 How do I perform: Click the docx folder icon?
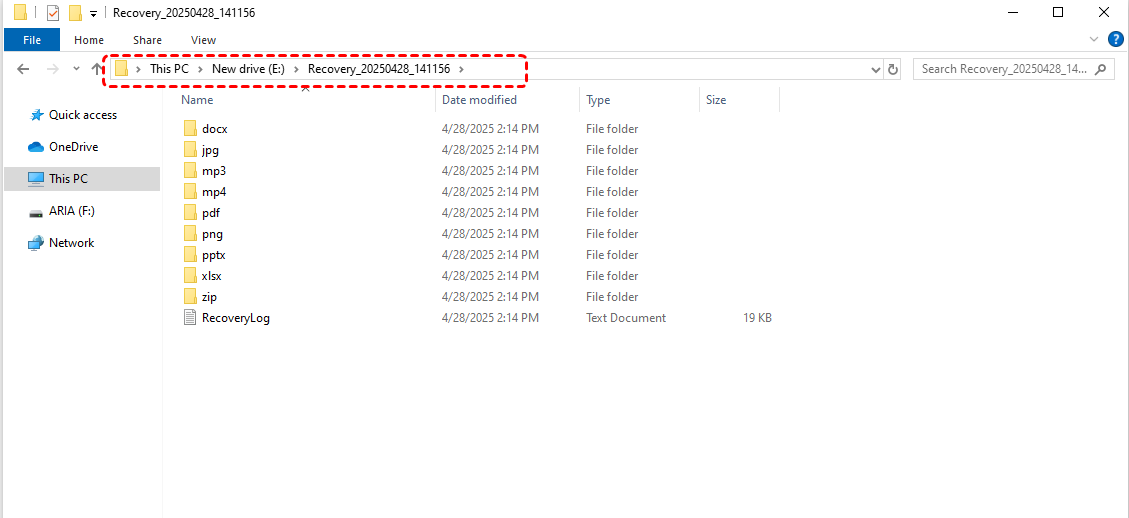tap(190, 129)
